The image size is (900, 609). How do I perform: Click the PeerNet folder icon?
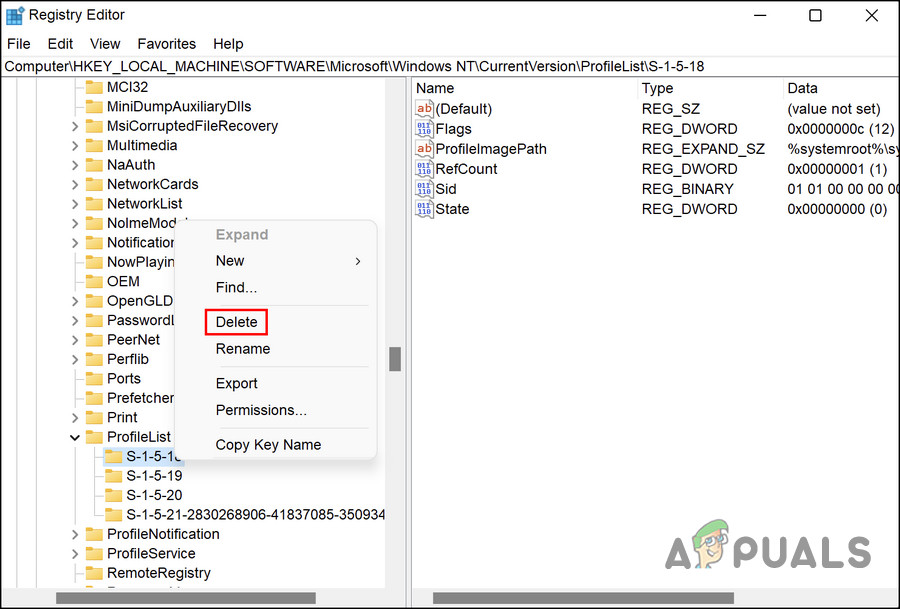click(94, 340)
